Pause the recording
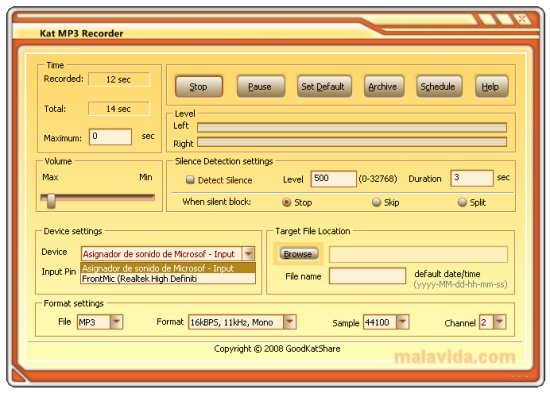550x393 pixels. (261, 86)
